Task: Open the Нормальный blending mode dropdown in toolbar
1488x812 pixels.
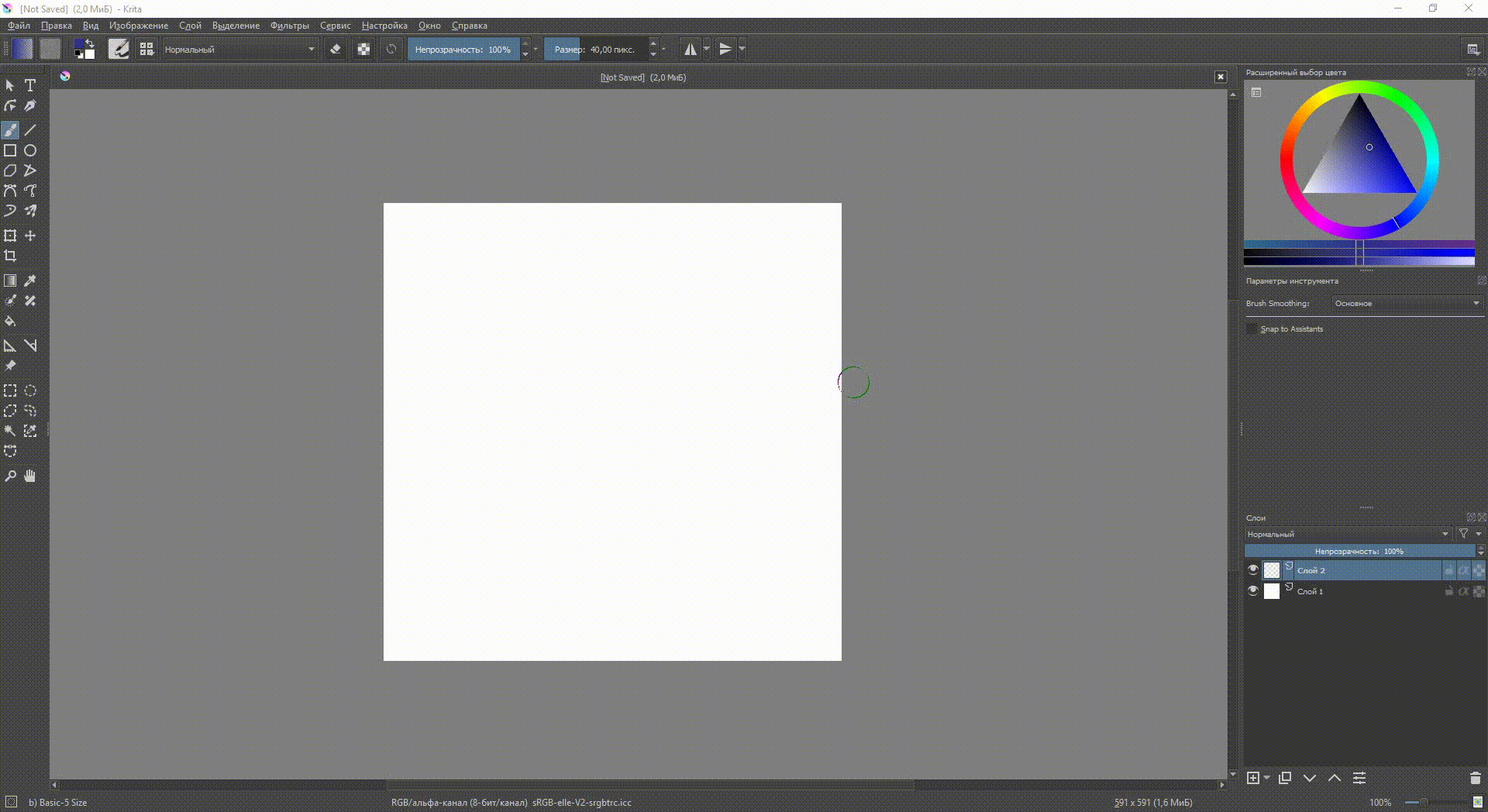Action: pyautogui.click(x=240, y=50)
